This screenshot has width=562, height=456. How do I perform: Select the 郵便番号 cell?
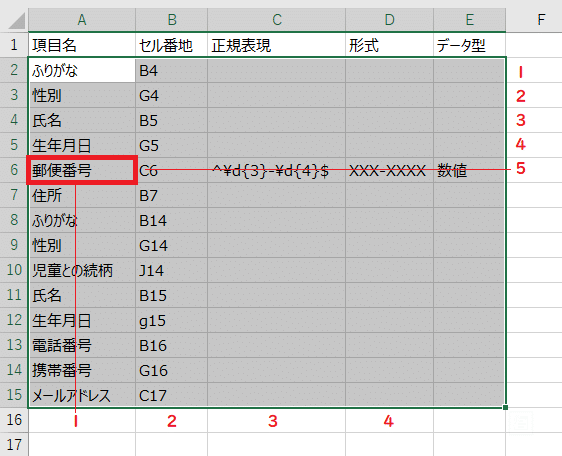82,170
